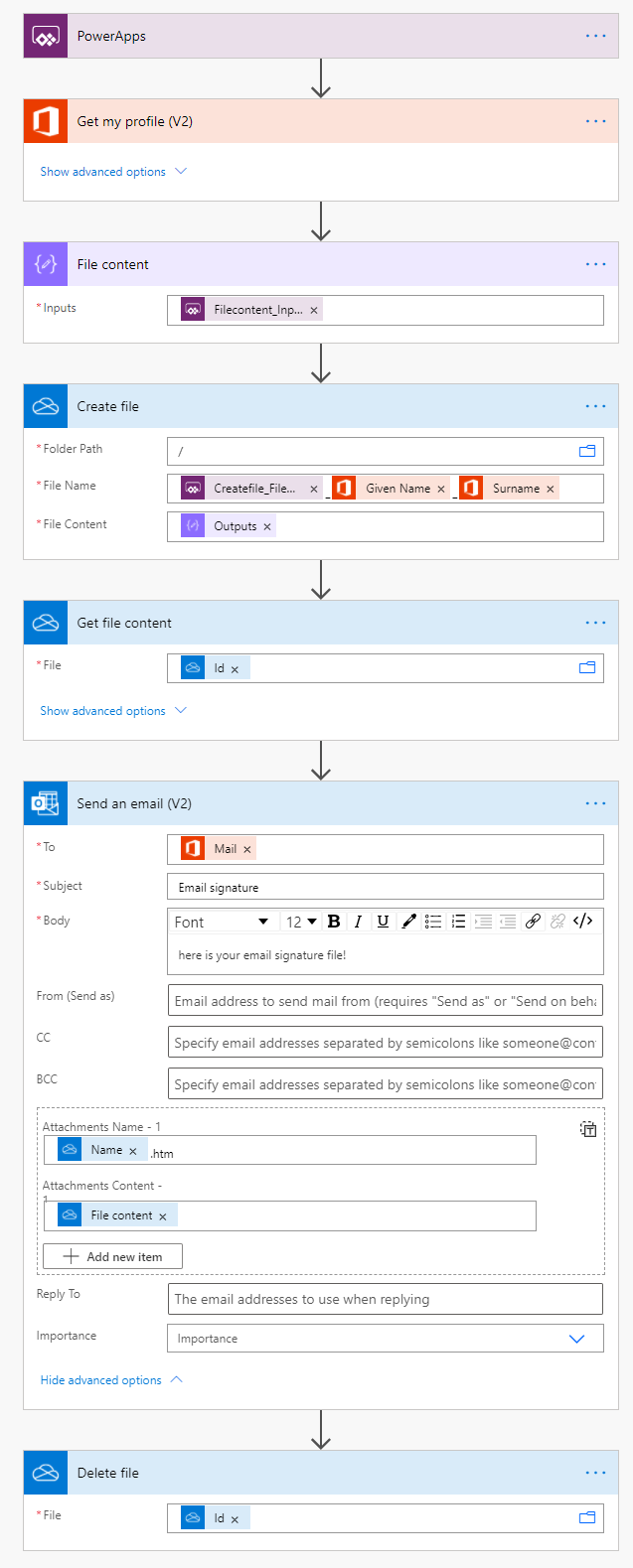Viewport: 633px width, 1568px height.
Task: Open the font size 12 dropdown
Action: [301, 922]
